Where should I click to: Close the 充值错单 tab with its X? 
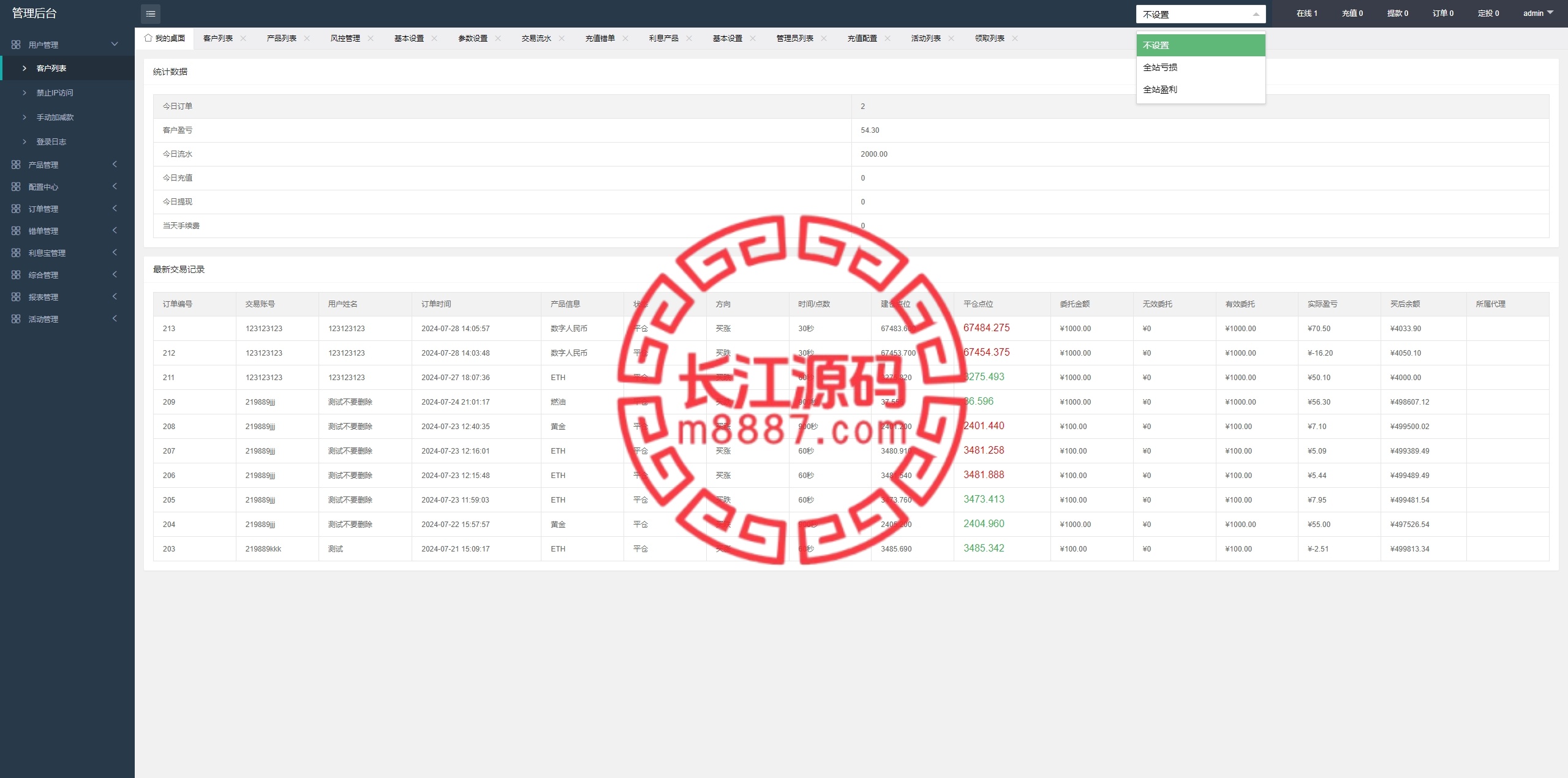click(625, 38)
